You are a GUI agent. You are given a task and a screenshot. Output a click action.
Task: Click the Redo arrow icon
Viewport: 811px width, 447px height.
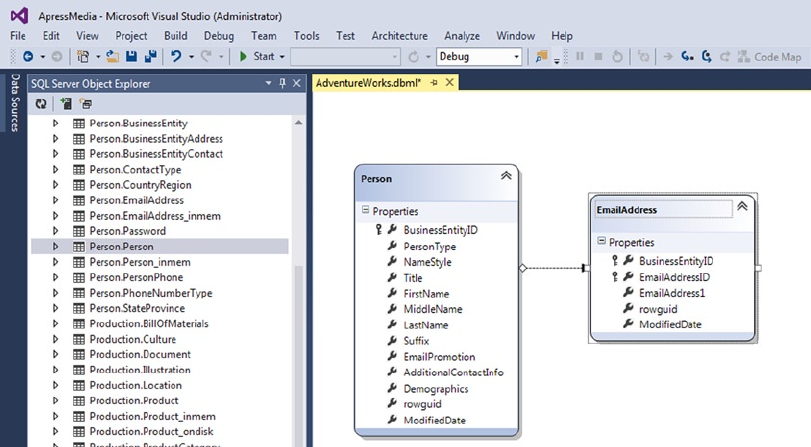[x=206, y=56]
